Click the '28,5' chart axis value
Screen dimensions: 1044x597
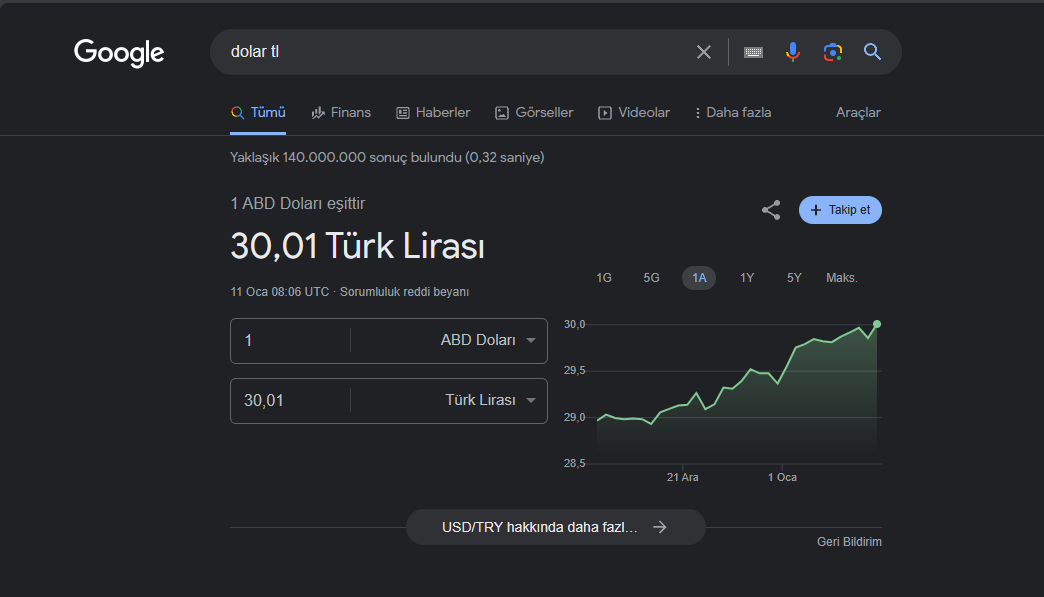pos(575,463)
